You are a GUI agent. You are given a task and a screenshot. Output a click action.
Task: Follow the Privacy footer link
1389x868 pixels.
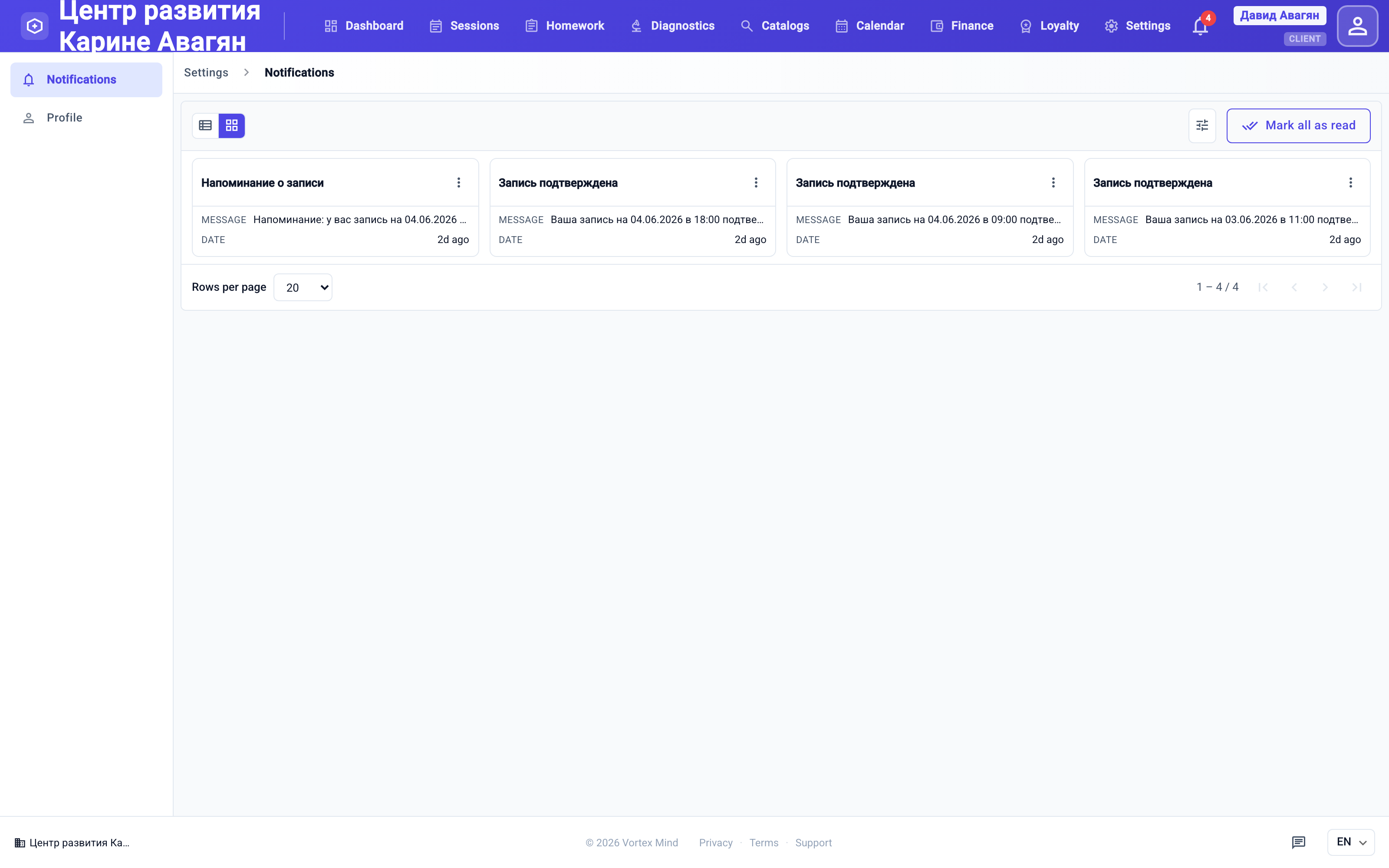[x=715, y=843]
